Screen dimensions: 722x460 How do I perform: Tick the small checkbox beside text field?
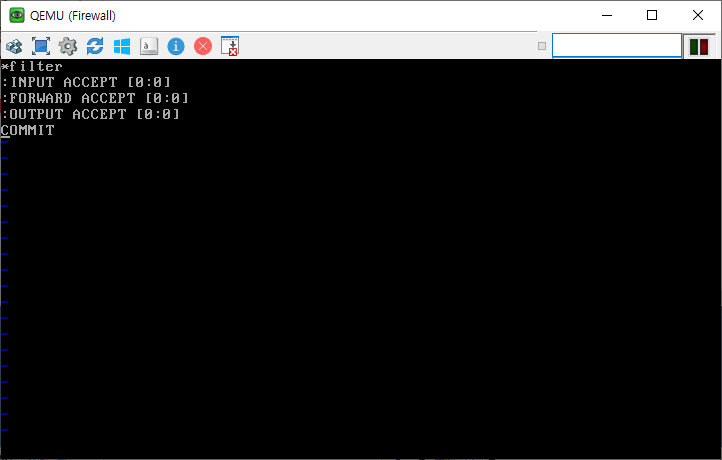(542, 46)
